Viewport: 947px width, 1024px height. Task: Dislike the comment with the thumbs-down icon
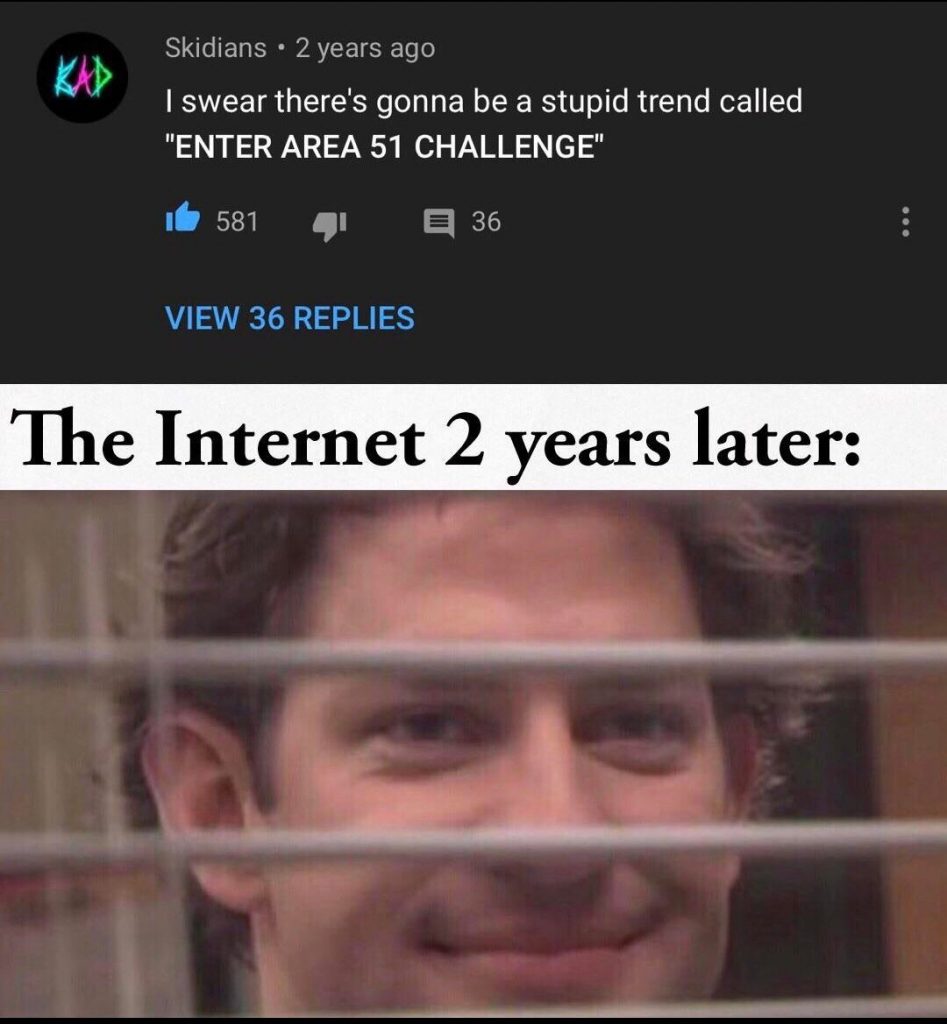329,225
